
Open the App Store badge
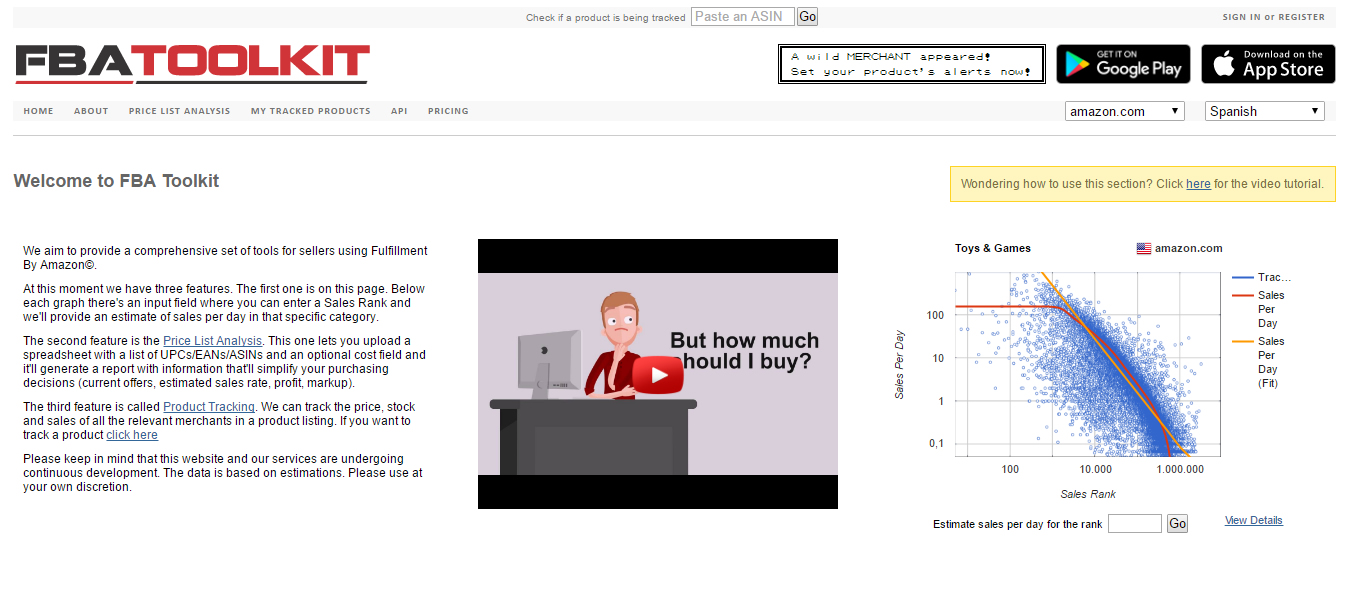click(x=1268, y=64)
